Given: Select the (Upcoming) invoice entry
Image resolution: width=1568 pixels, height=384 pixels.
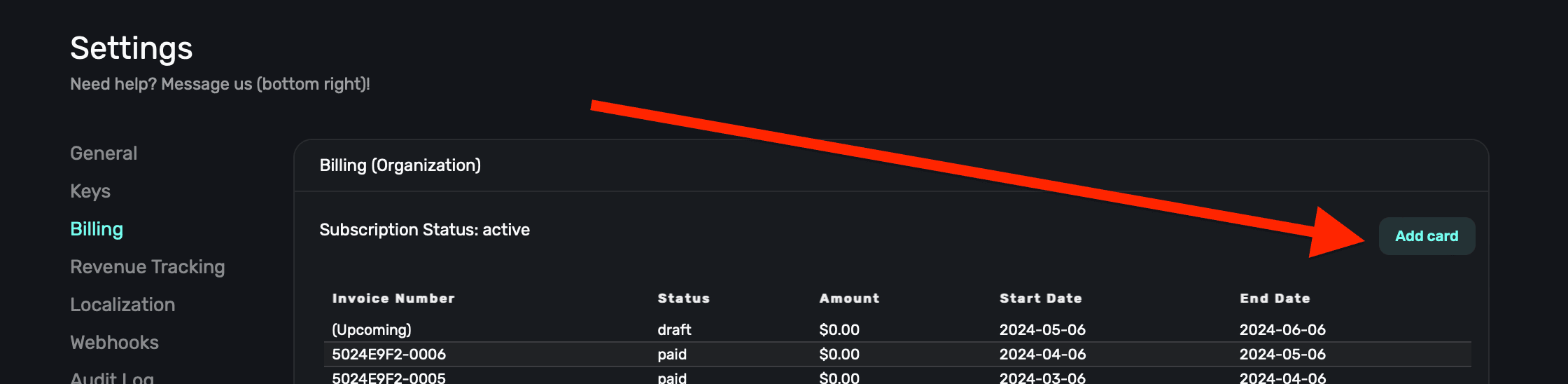Looking at the screenshot, I should [x=372, y=330].
